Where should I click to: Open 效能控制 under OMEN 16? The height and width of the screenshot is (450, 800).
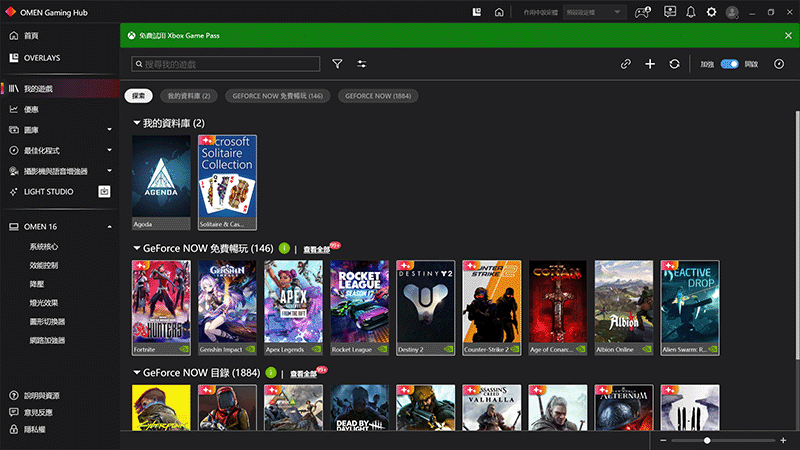point(44,265)
